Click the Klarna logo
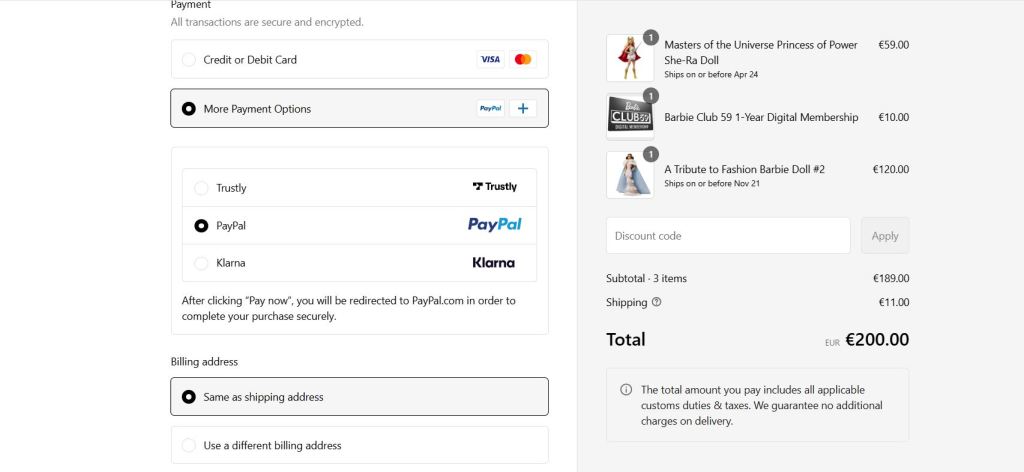 point(494,263)
